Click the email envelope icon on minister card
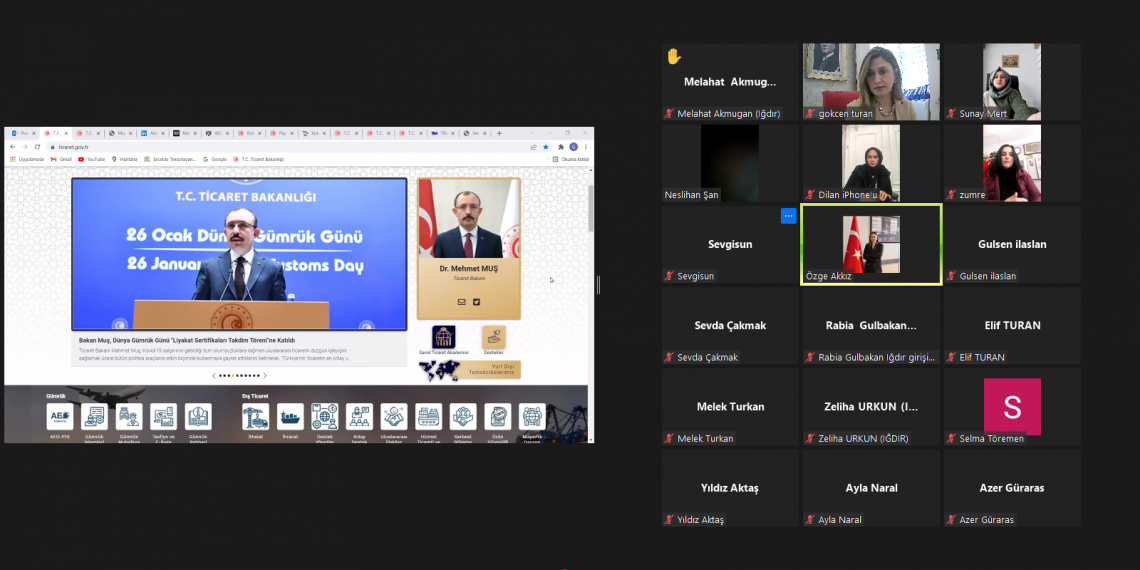The image size is (1140, 570). [461, 301]
